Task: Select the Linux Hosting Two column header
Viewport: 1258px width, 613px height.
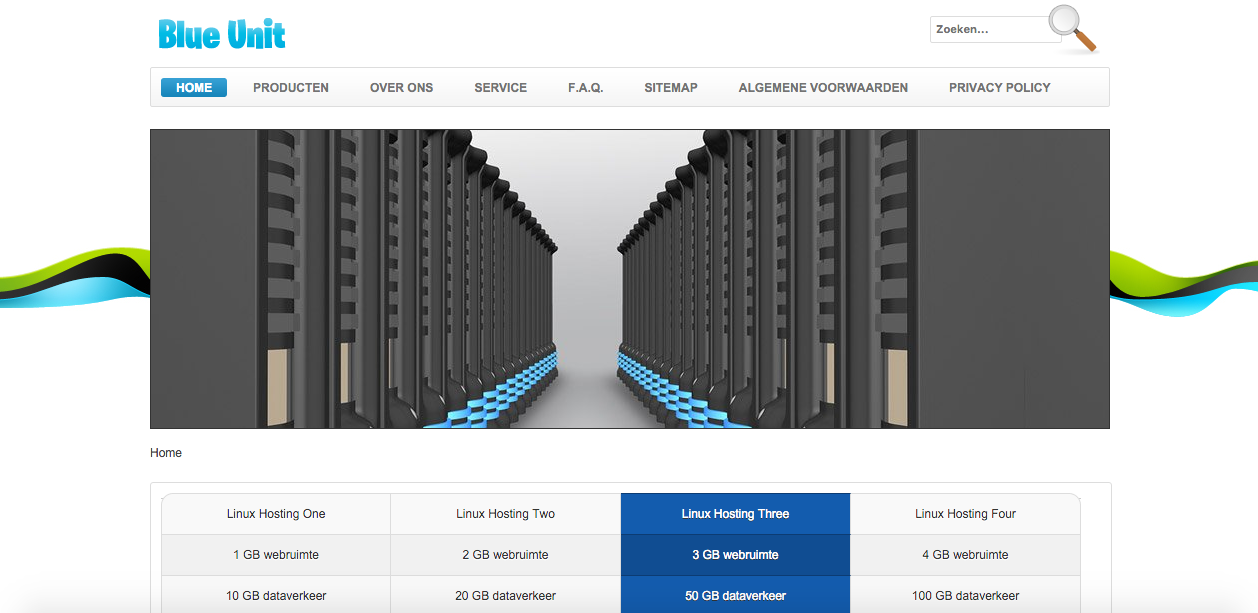Action: [x=505, y=514]
